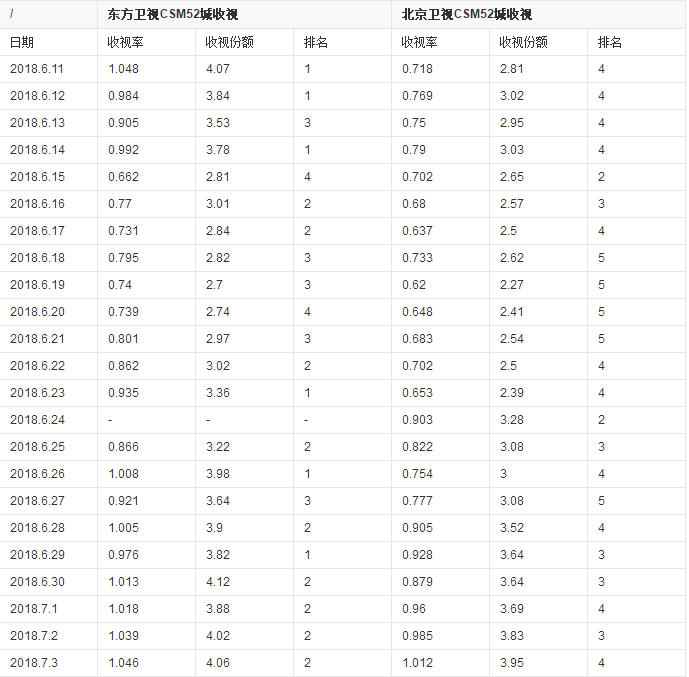Viewport: 689px width, 677px height.
Task: Click the 北京卫视CSM52城收视 header
Action: point(467,14)
